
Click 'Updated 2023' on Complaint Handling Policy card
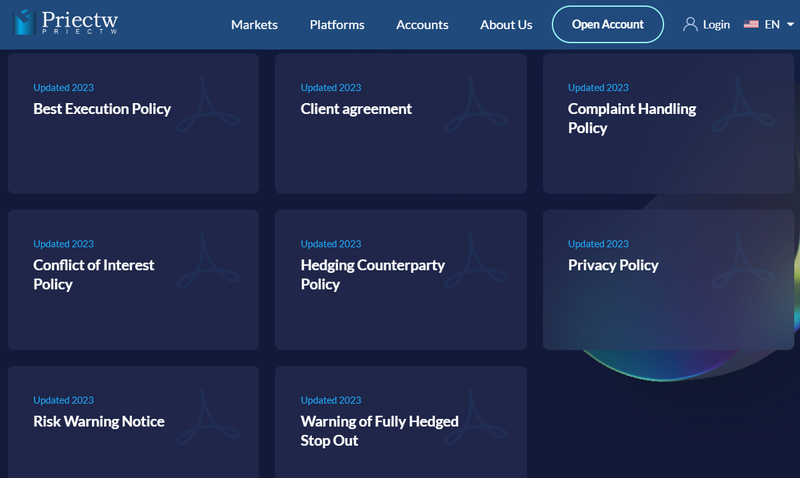[x=598, y=88]
